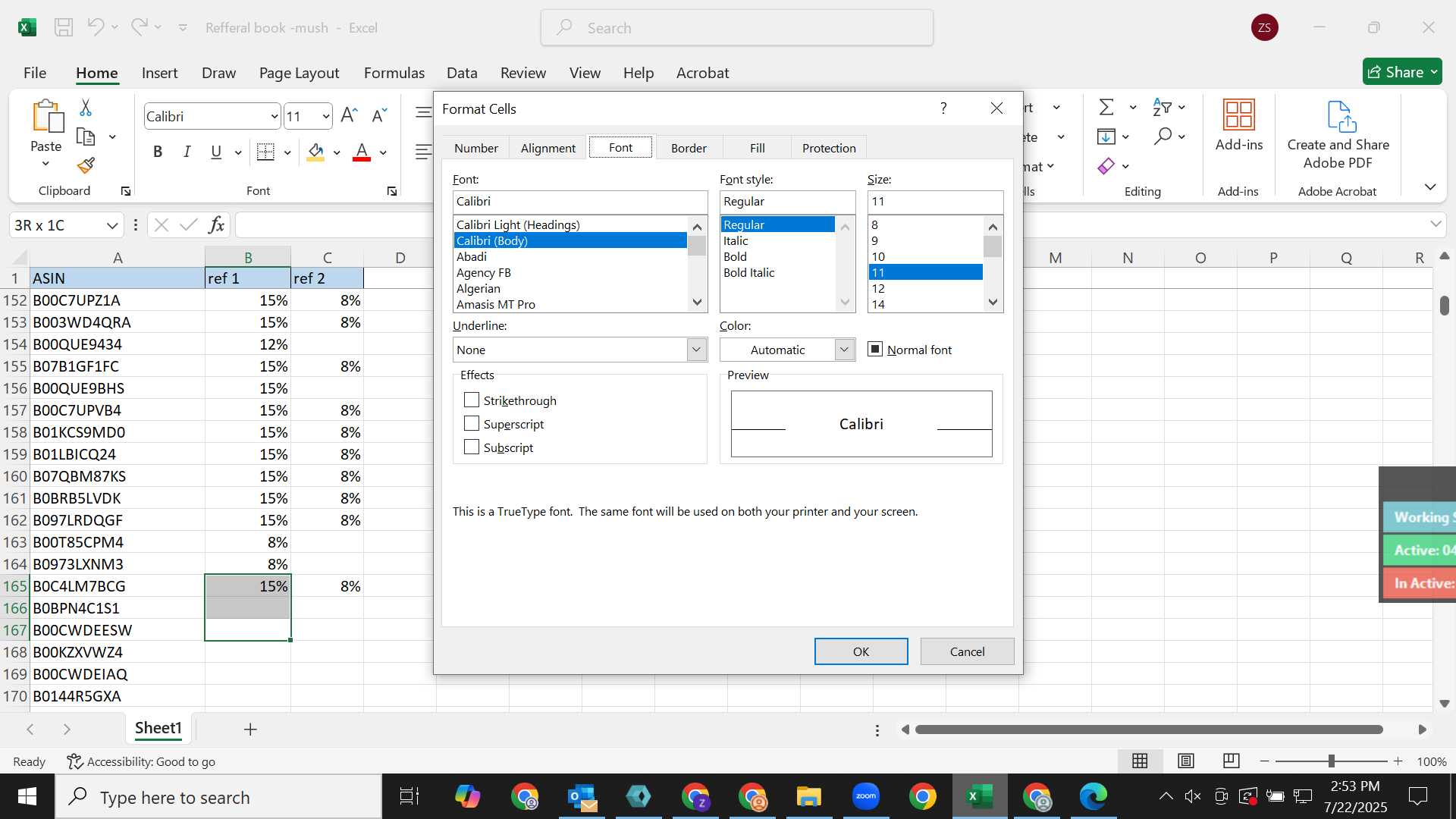Open the Add-ins icon
1456x819 pixels.
point(1239,115)
